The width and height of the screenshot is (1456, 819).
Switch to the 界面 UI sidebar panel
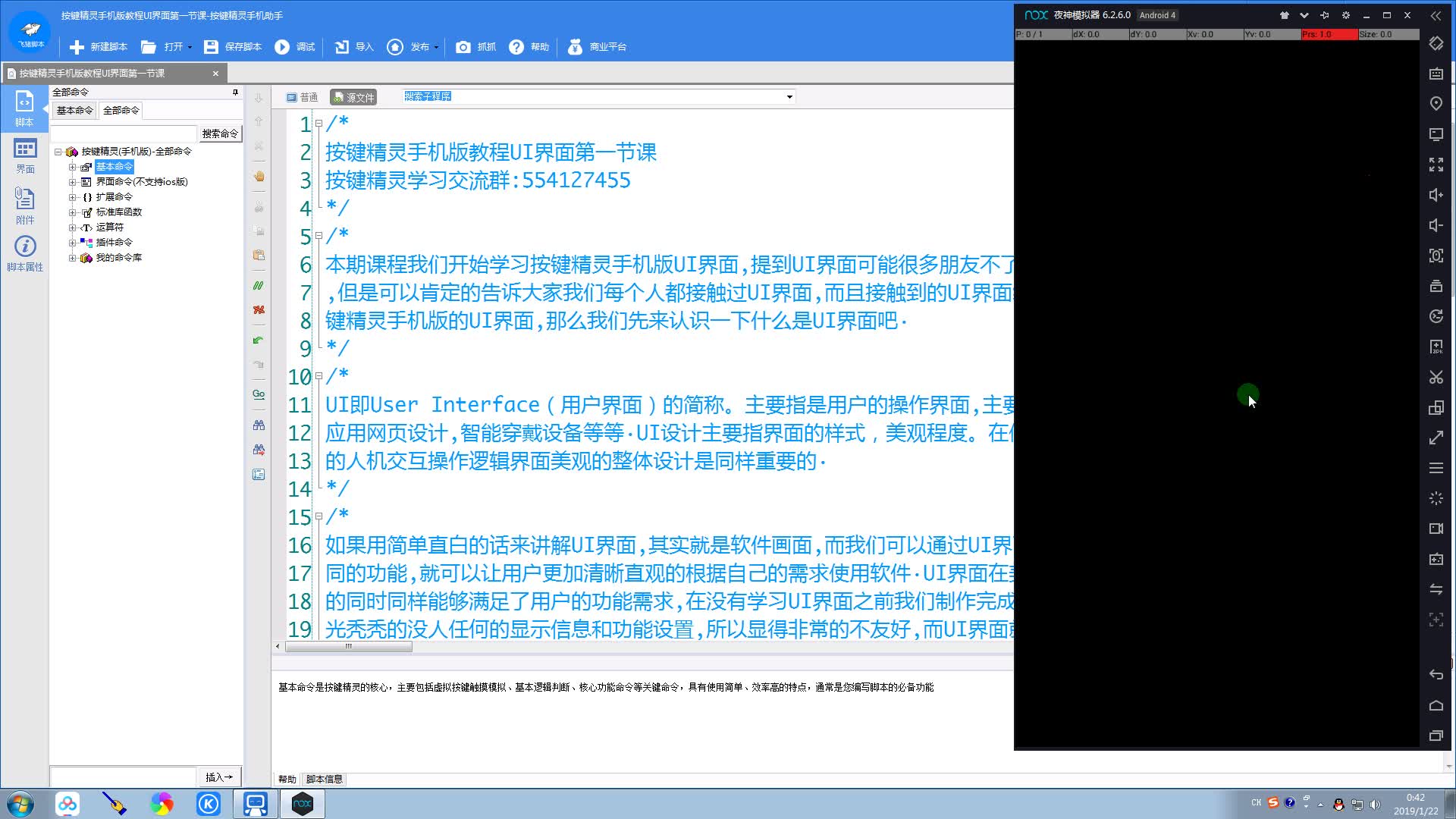click(24, 155)
